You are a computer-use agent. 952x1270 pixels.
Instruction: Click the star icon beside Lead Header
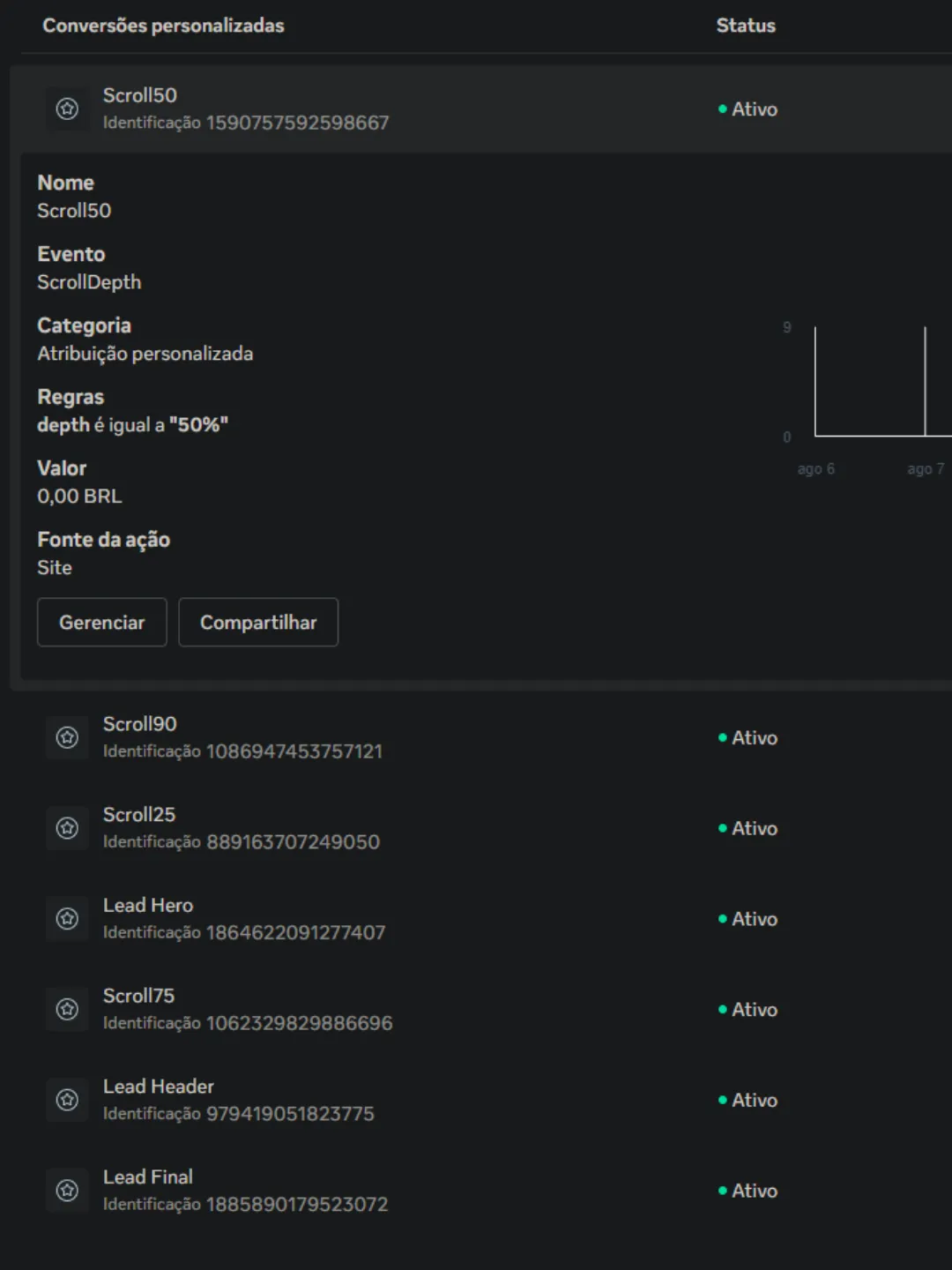pyautogui.click(x=67, y=1100)
